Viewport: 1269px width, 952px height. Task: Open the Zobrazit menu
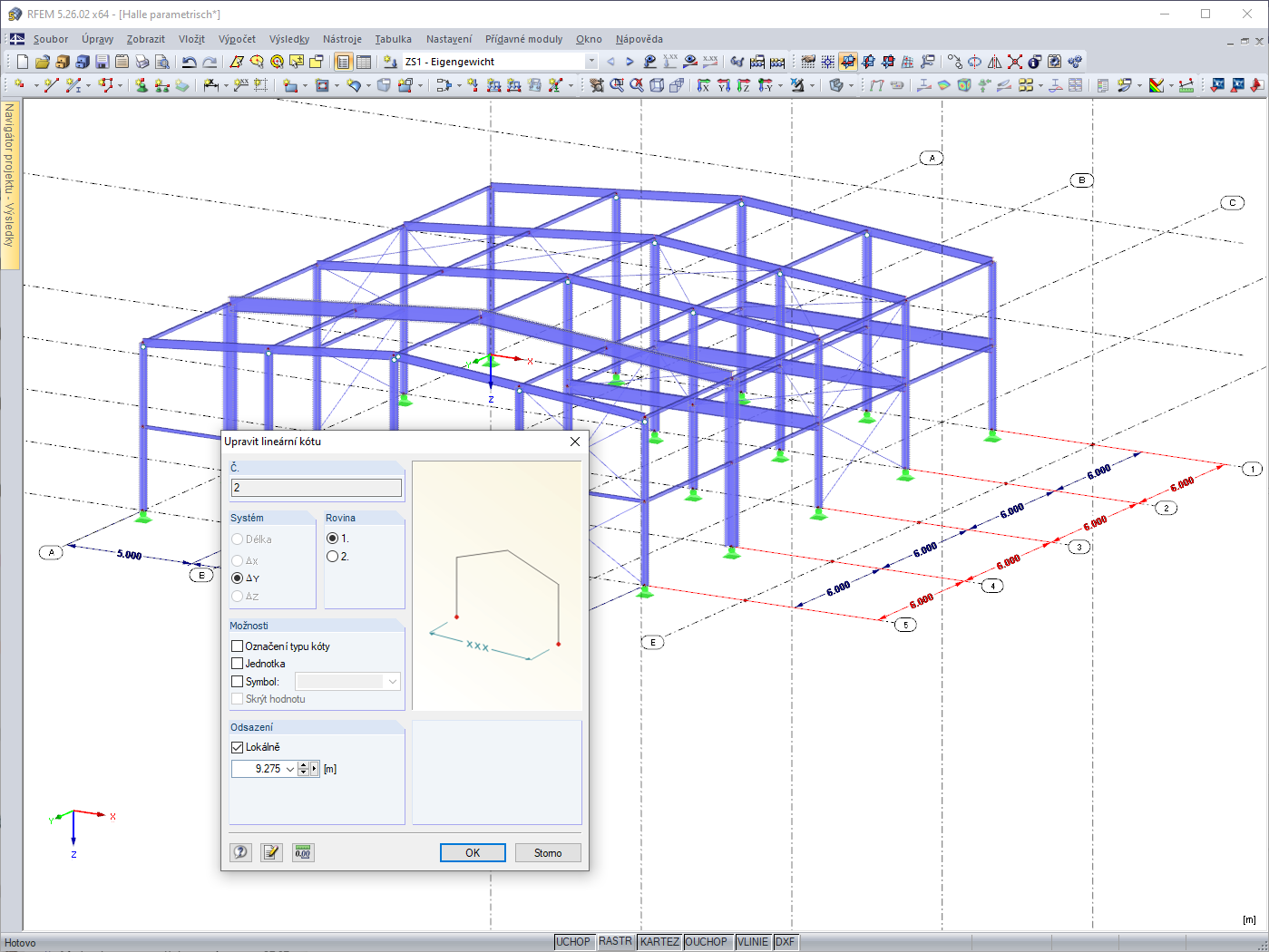pyautogui.click(x=146, y=39)
